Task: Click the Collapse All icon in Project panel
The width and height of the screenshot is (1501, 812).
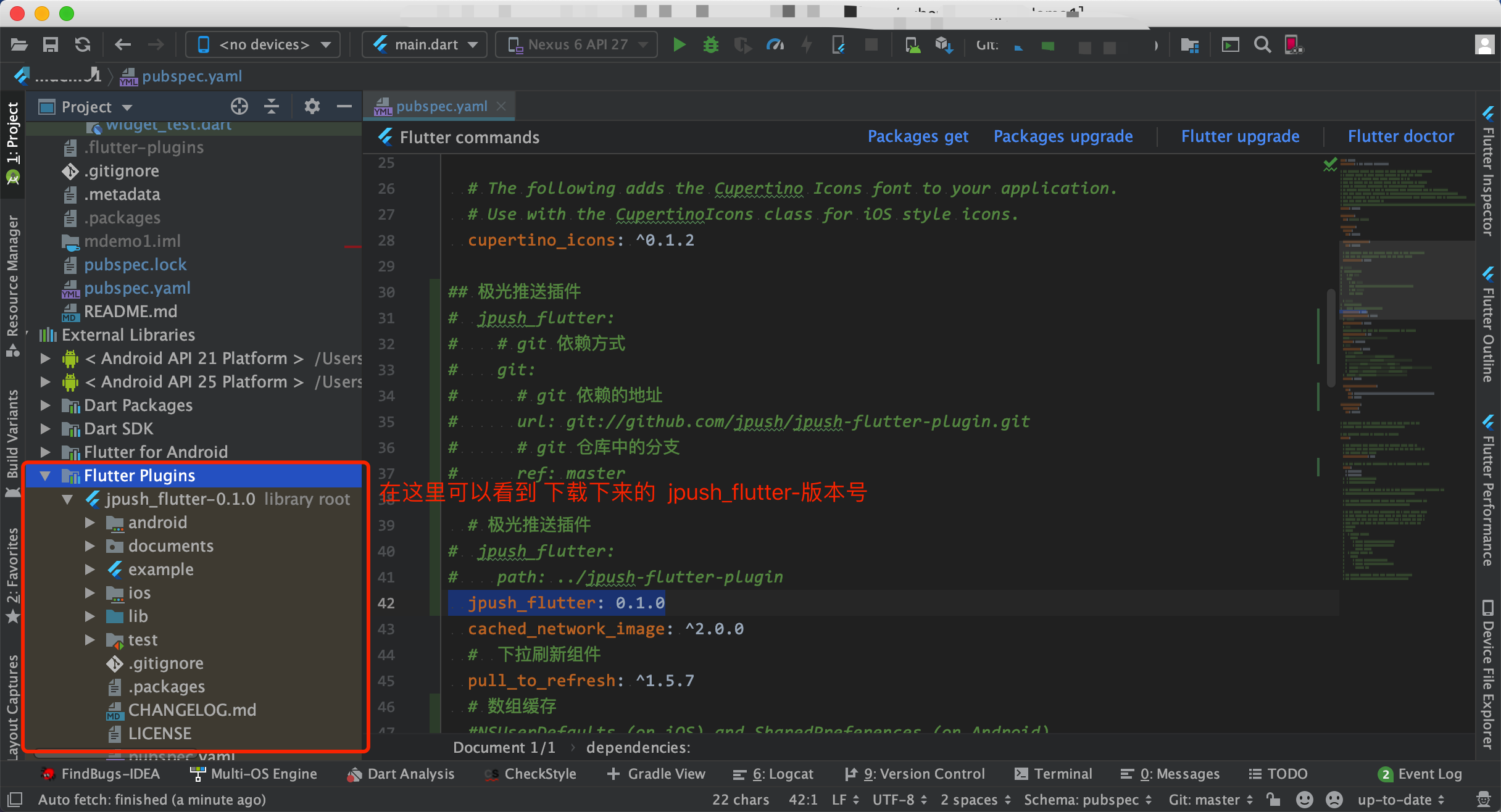Action: click(272, 107)
